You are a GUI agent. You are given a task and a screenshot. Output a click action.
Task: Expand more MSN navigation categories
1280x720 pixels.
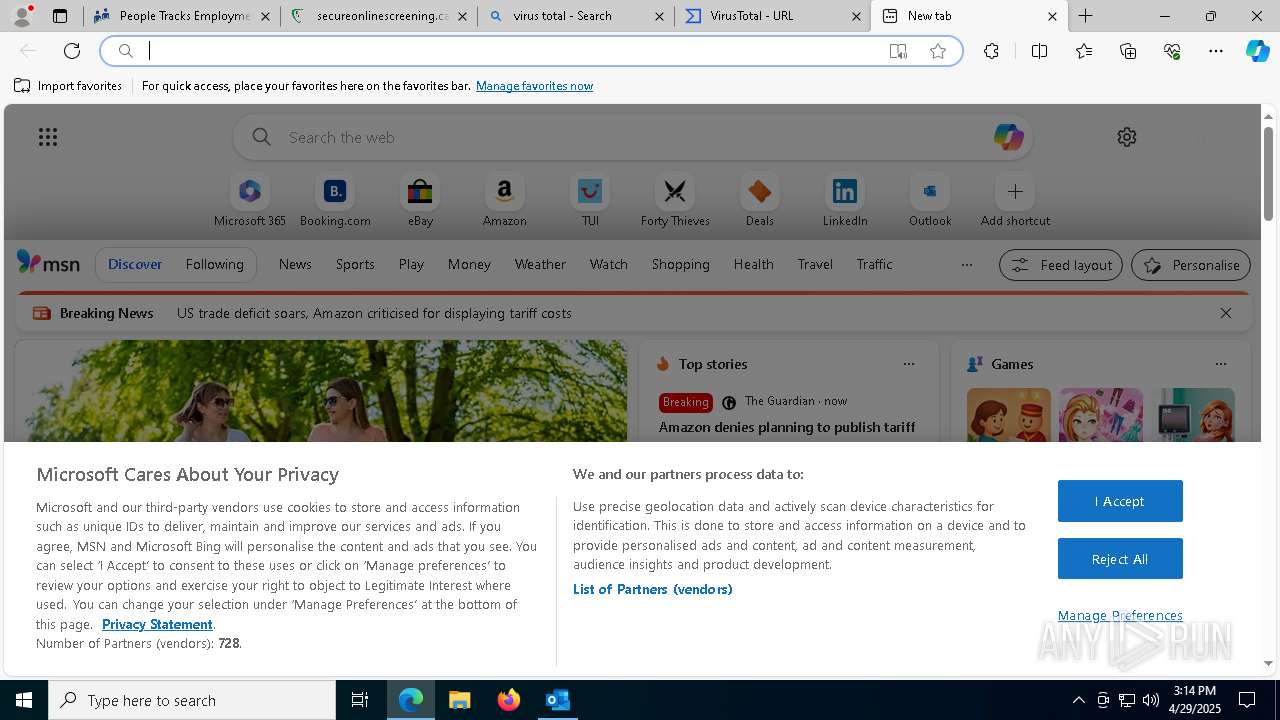click(x=966, y=265)
